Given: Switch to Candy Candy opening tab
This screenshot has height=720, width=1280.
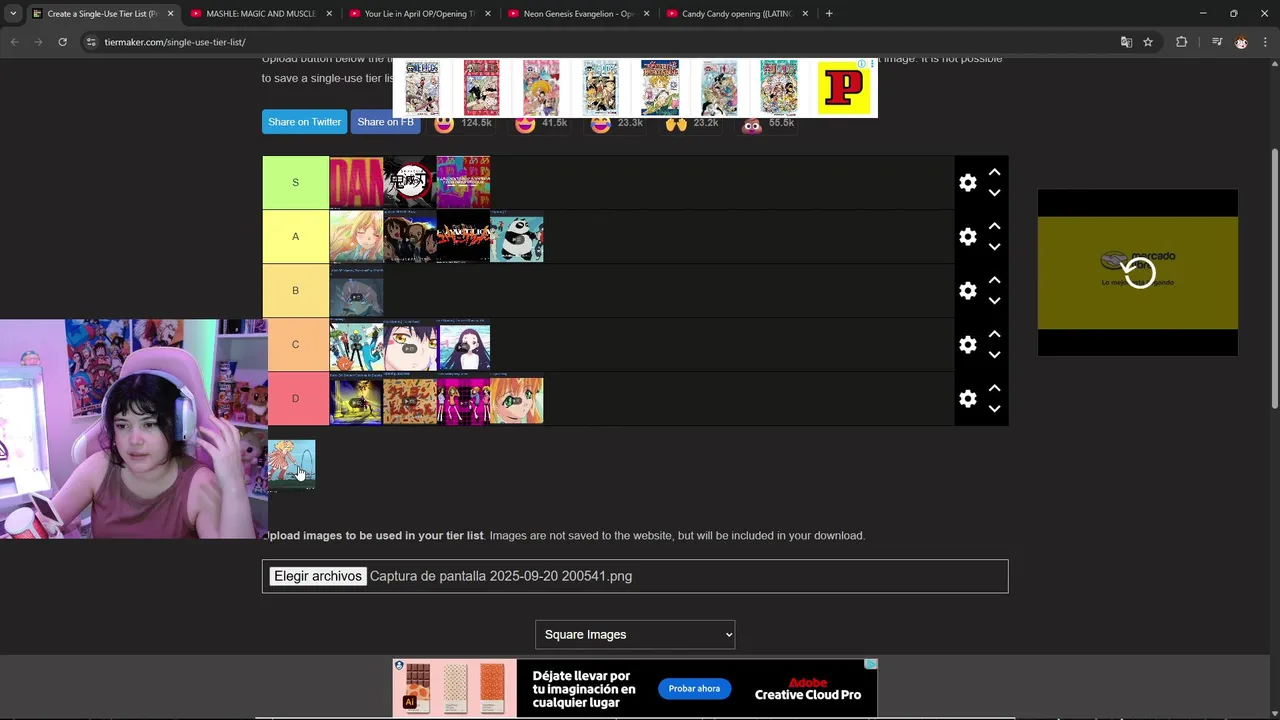Looking at the screenshot, I should point(736,14).
